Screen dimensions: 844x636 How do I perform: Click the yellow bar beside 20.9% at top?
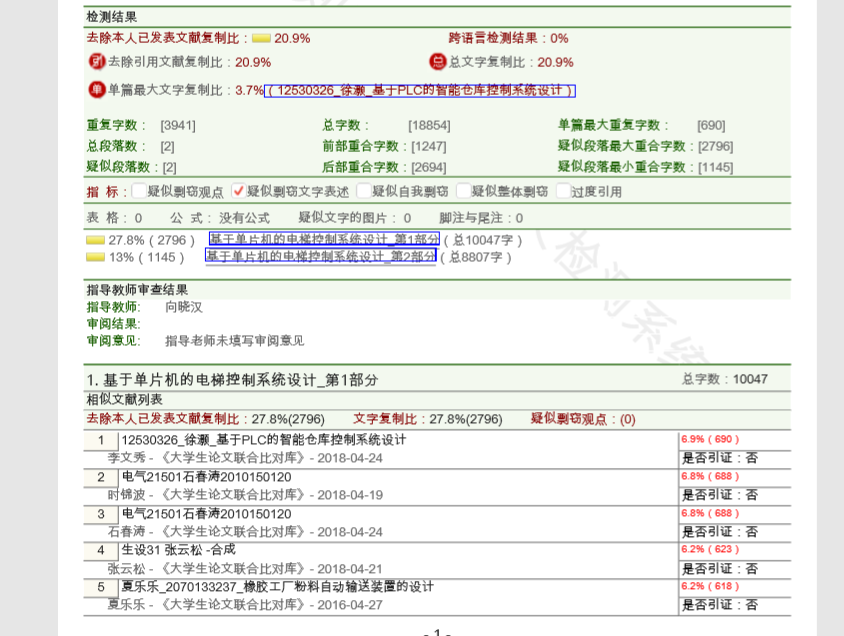tap(261, 38)
